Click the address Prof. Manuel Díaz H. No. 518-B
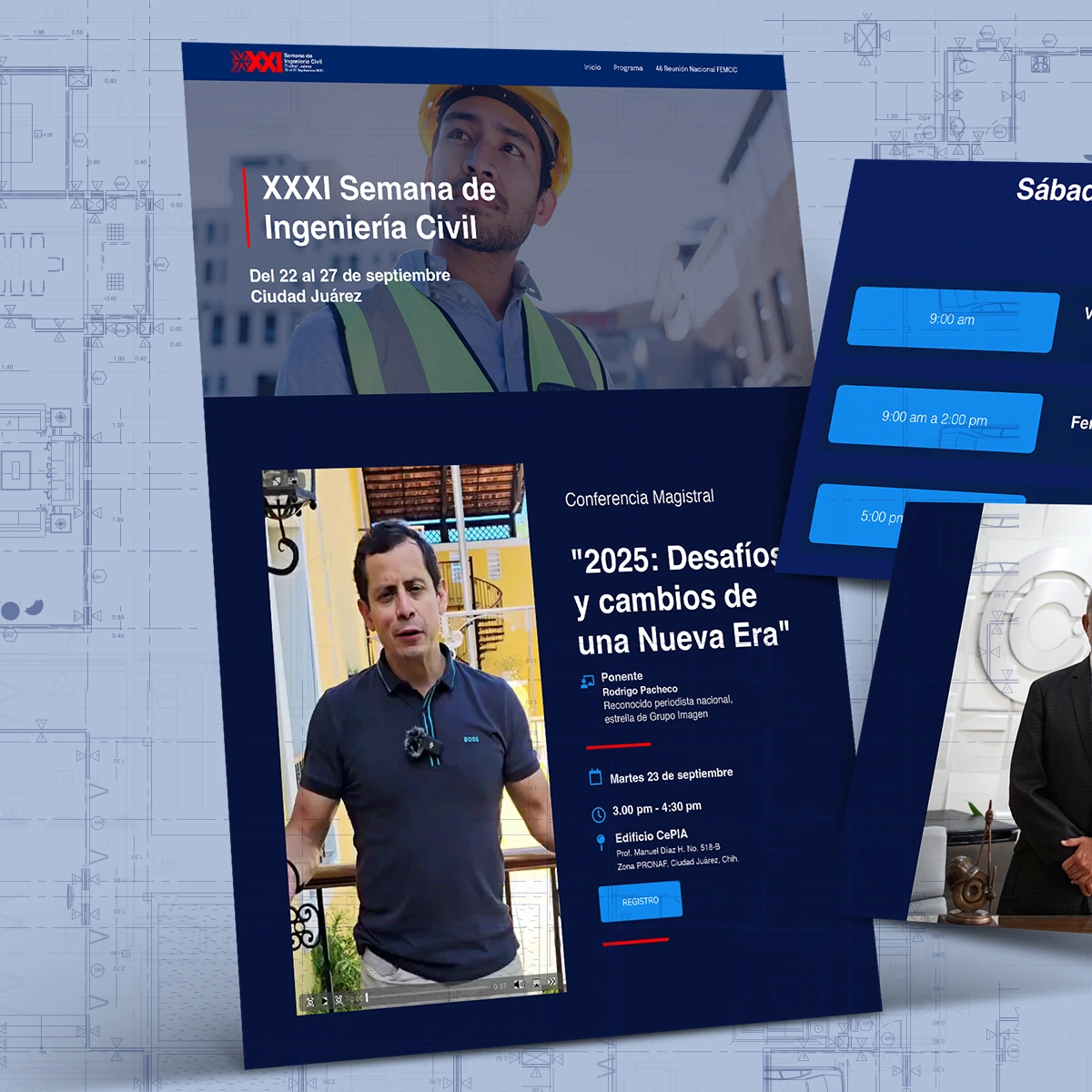Image resolution: width=1092 pixels, height=1092 pixels. click(668, 850)
